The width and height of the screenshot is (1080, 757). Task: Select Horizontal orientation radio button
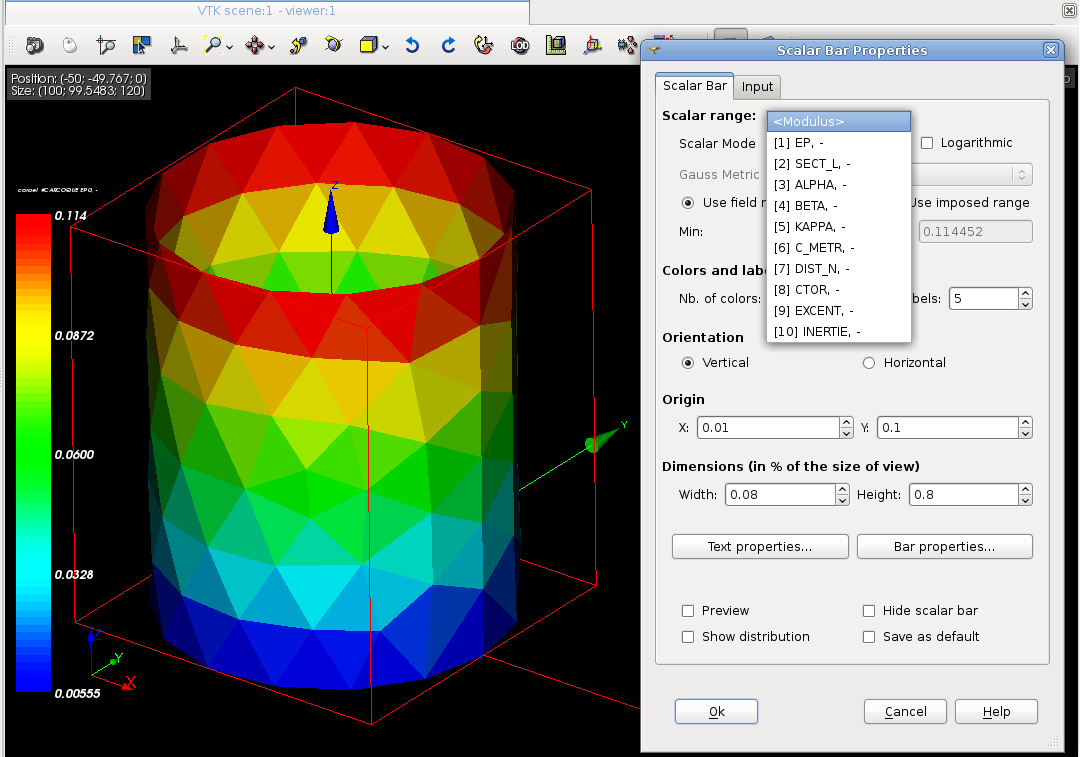coord(869,363)
